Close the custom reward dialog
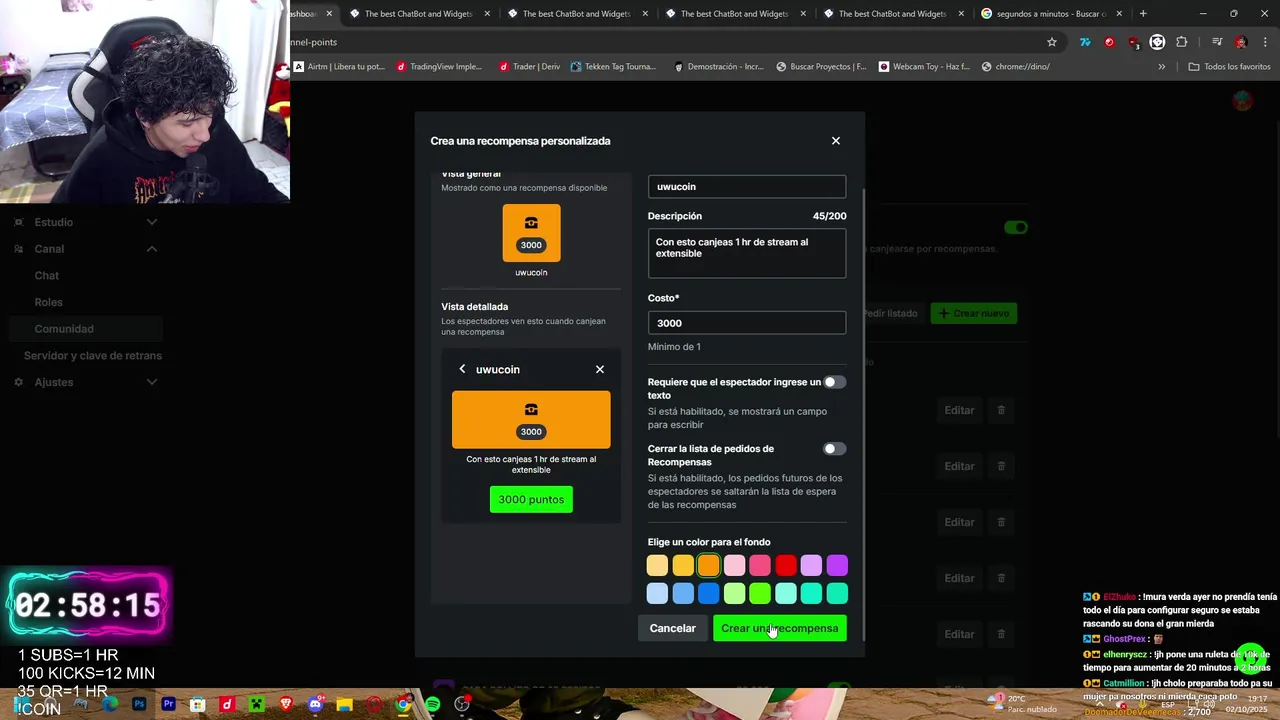Viewport: 1280px width, 720px height. tap(836, 141)
